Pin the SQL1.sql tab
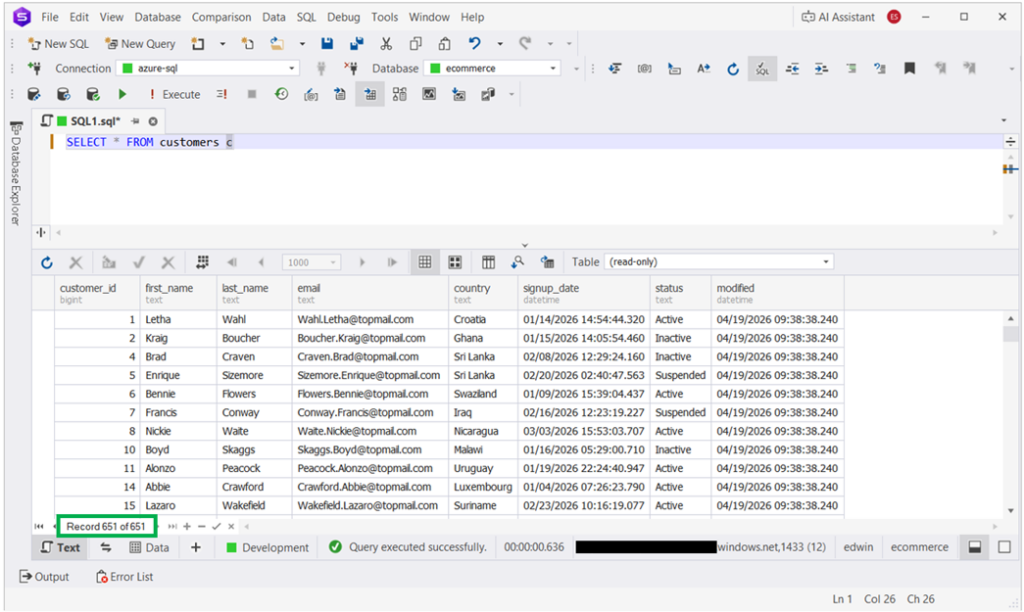 pyautogui.click(x=135, y=121)
